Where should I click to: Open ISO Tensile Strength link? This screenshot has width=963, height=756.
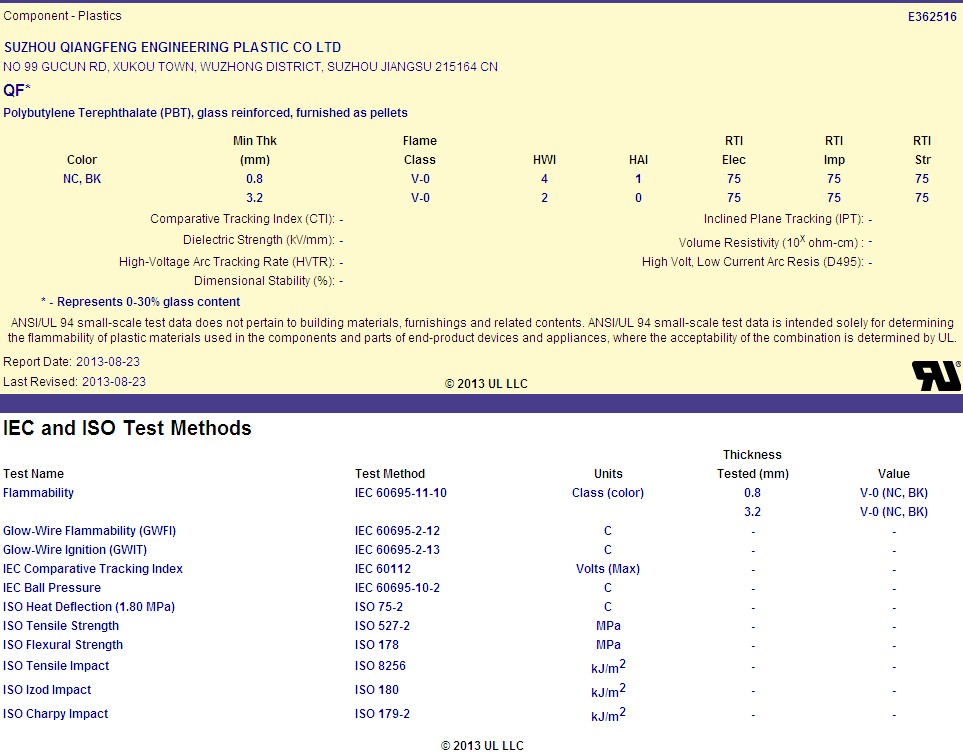(61, 626)
